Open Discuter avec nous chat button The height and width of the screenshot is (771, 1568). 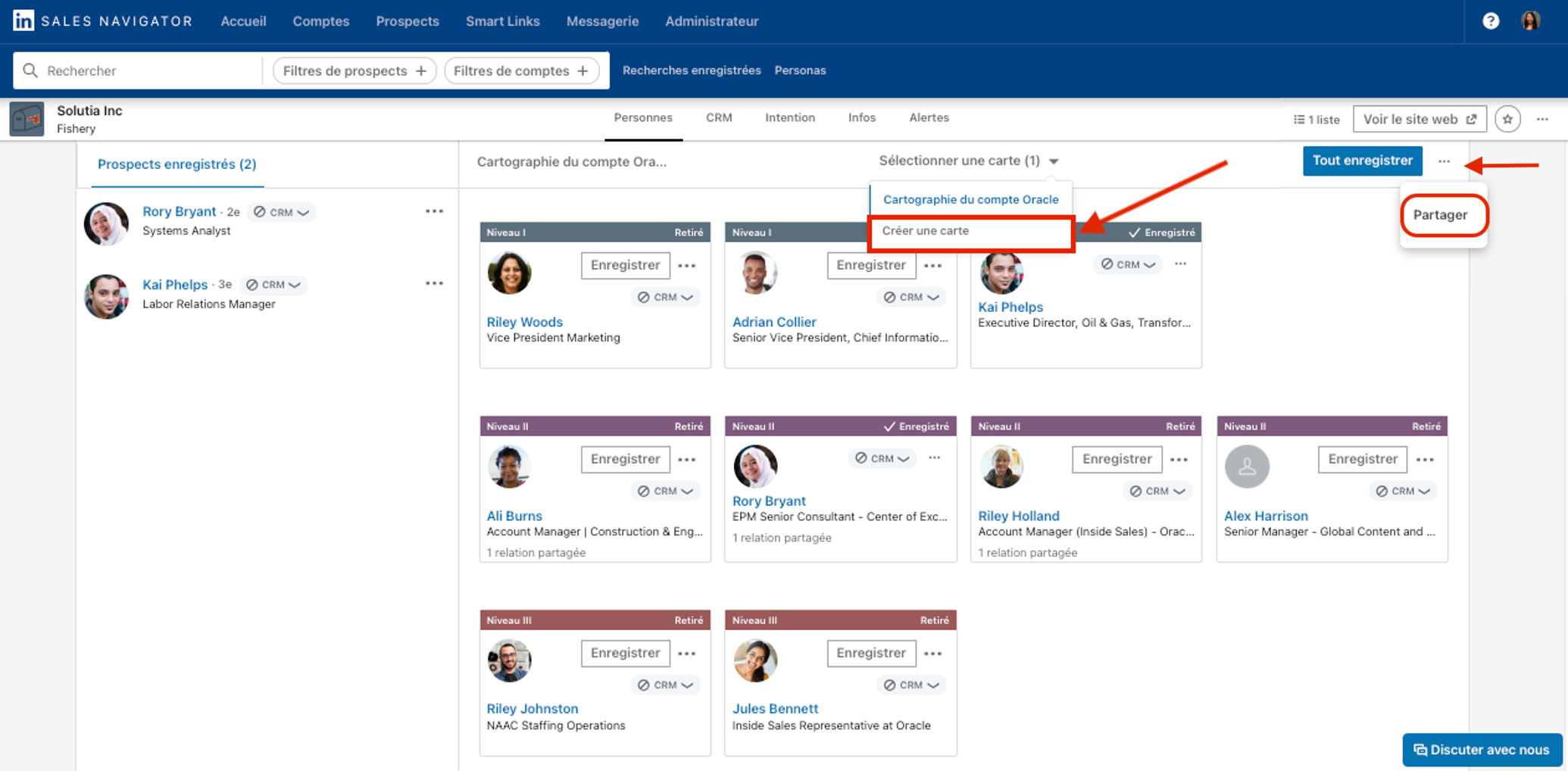tap(1482, 750)
